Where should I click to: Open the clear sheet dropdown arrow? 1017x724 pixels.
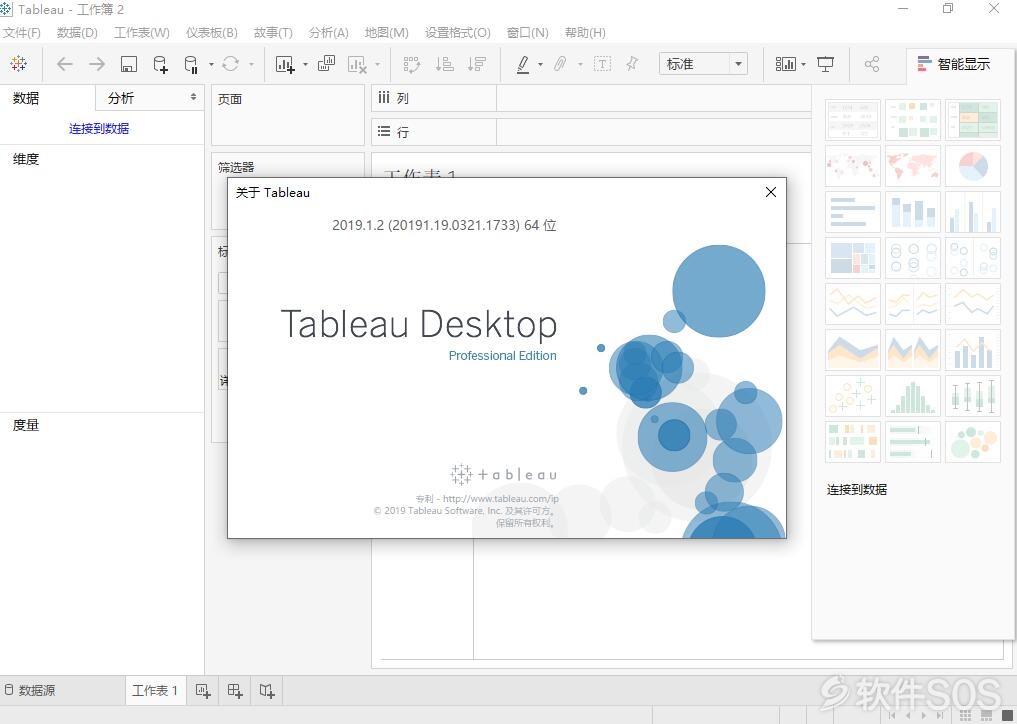pyautogui.click(x=377, y=64)
